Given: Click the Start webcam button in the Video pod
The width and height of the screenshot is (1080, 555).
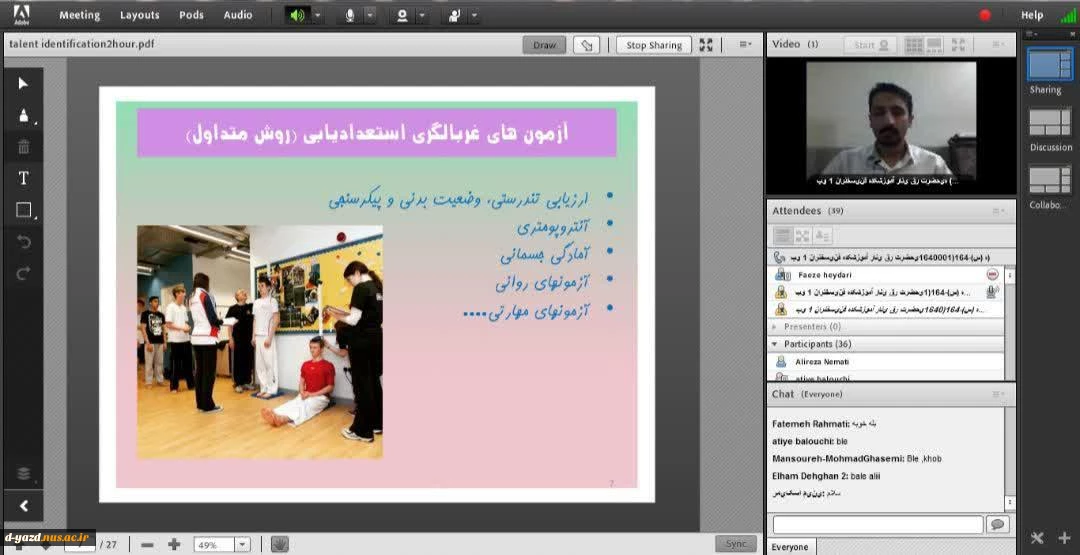Looking at the screenshot, I should click(x=871, y=45).
